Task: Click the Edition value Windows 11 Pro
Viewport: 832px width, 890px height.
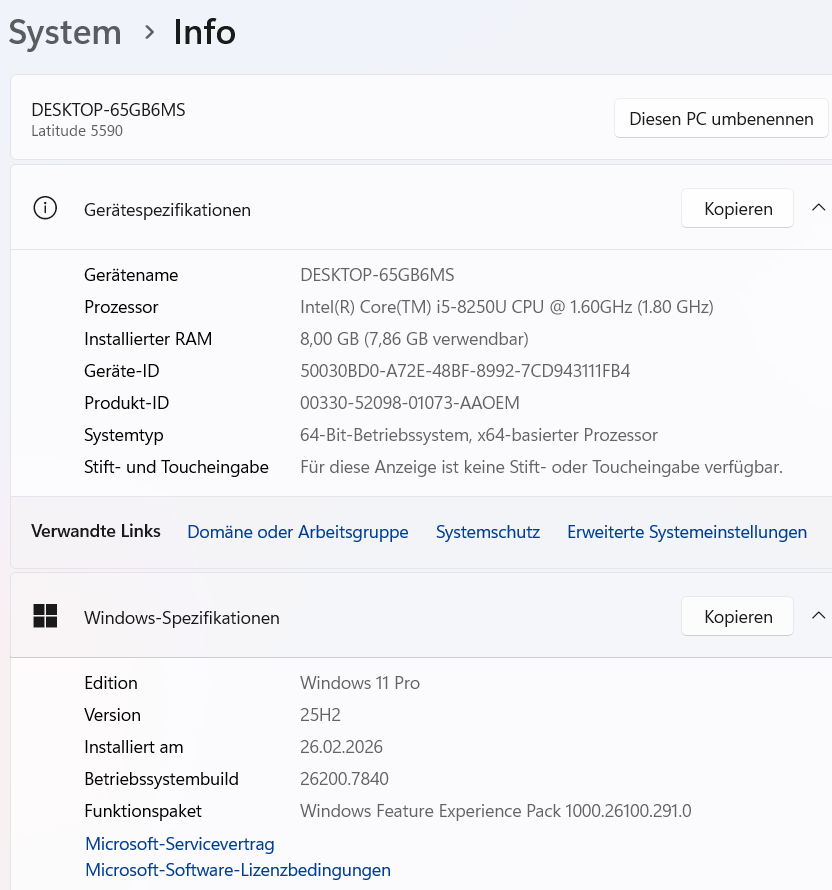Action: (x=360, y=683)
